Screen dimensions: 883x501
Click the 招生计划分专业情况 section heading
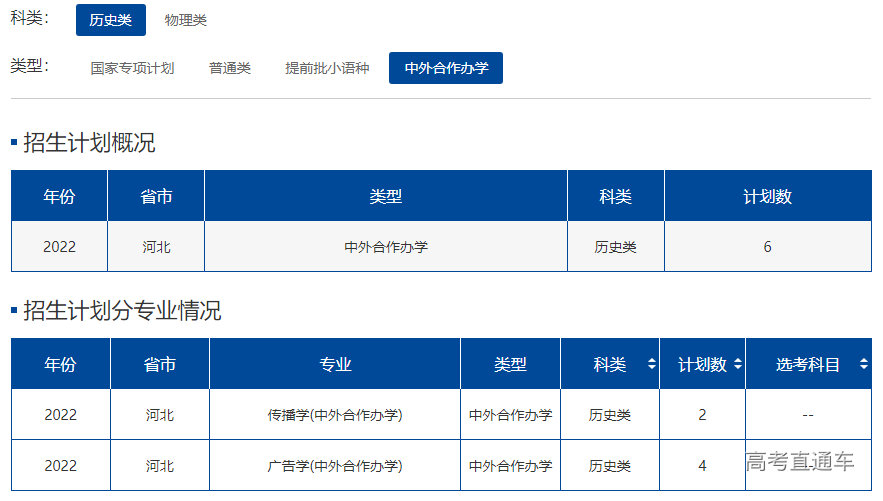[x=122, y=310]
